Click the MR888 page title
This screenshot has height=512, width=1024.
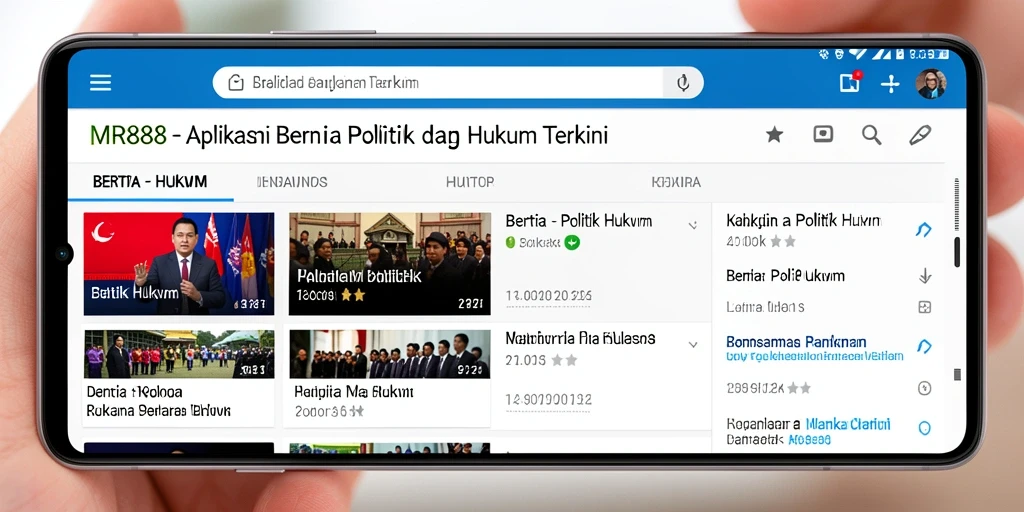tap(349, 135)
